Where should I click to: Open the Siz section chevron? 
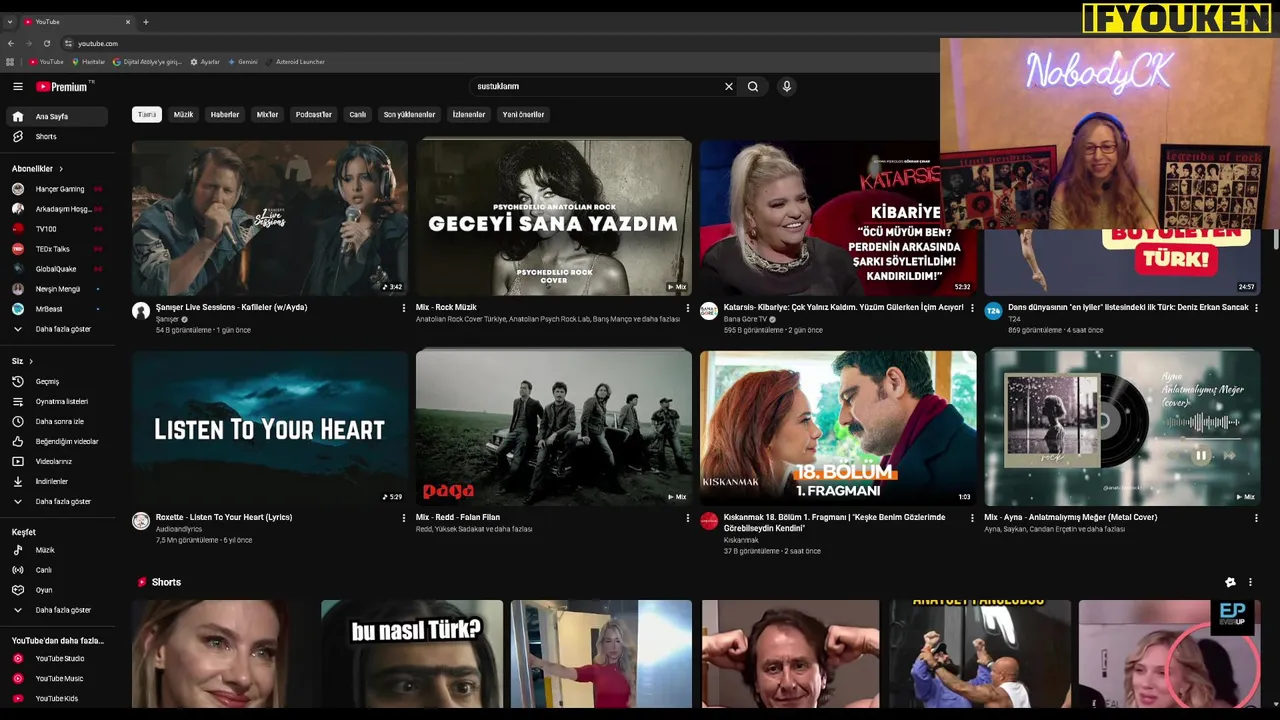pyautogui.click(x=31, y=361)
